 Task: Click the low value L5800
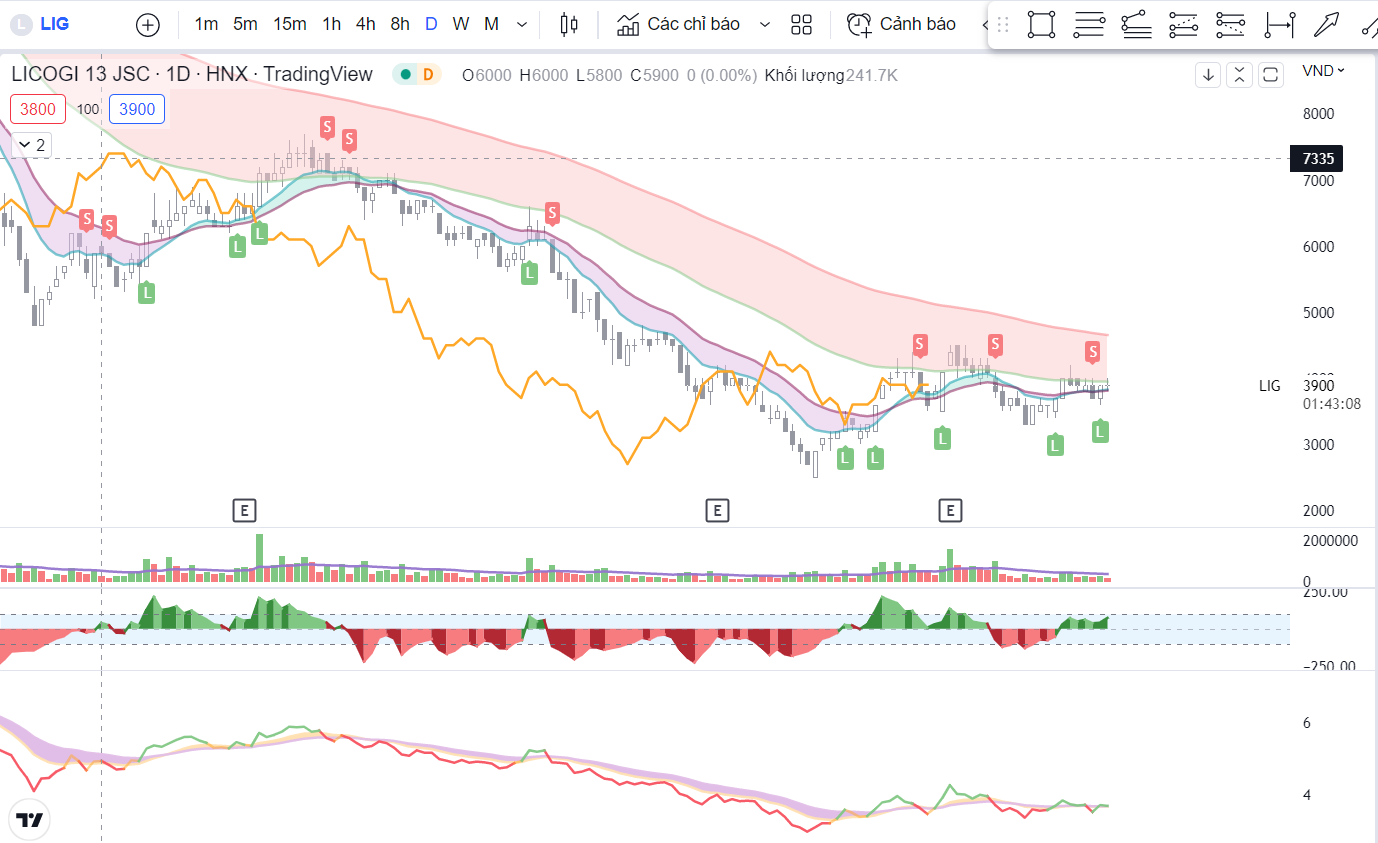(x=598, y=75)
